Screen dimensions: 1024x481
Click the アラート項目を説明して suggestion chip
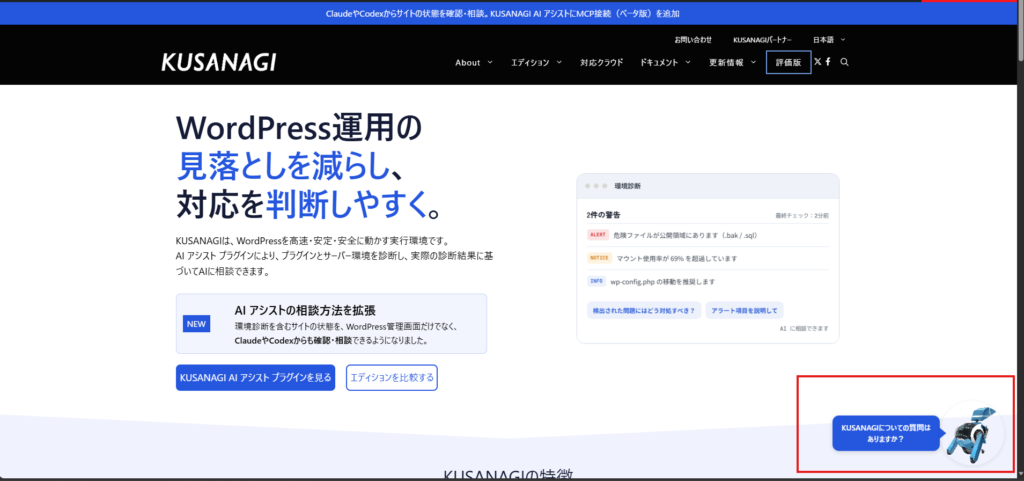pos(744,310)
